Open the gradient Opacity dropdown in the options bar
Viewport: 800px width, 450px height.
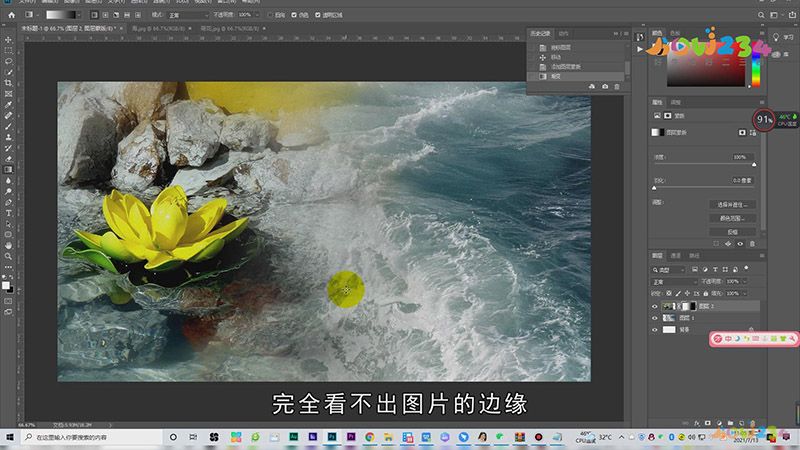point(257,15)
